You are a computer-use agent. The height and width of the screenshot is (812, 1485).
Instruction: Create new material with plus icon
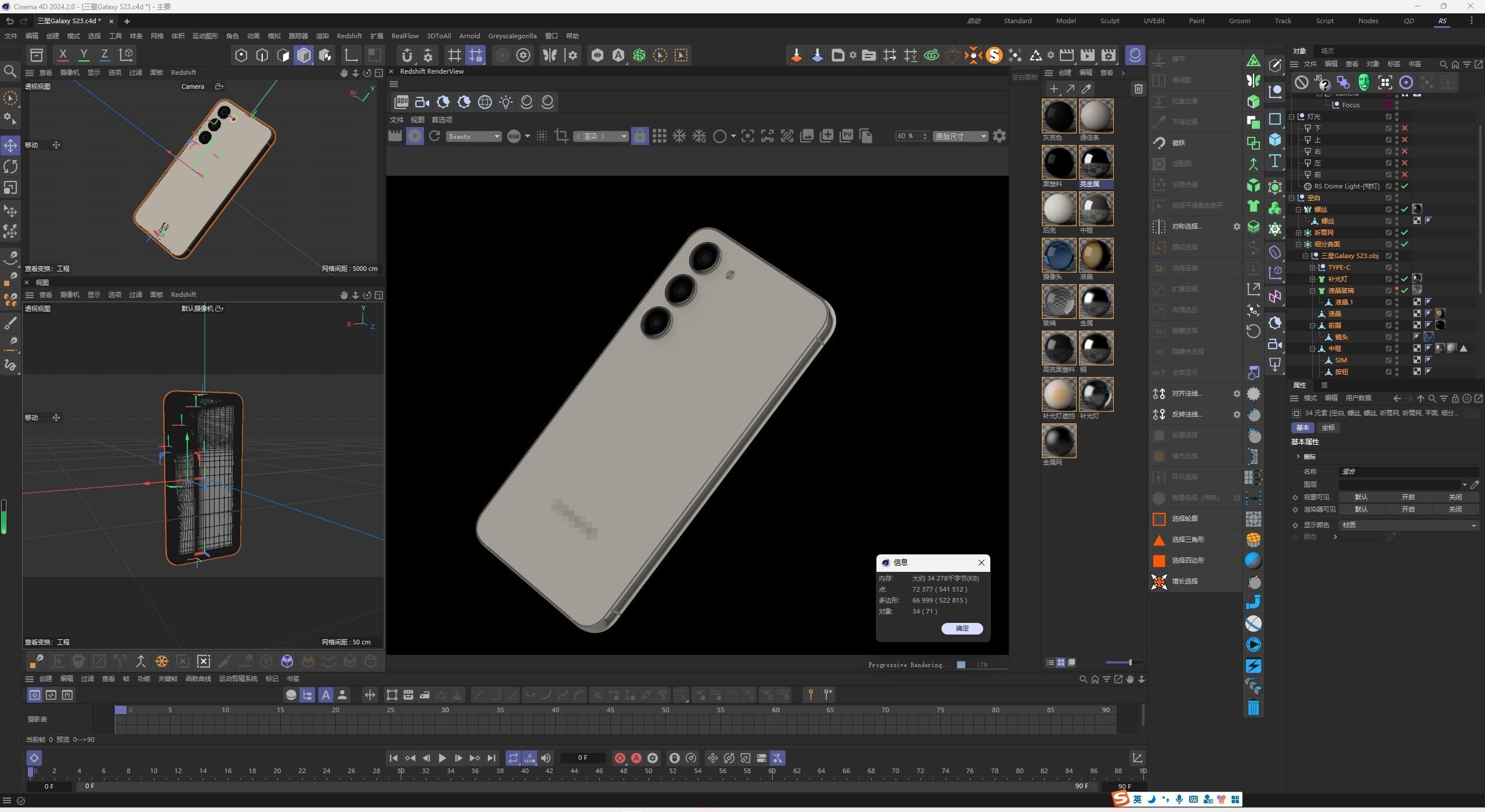tap(1054, 89)
